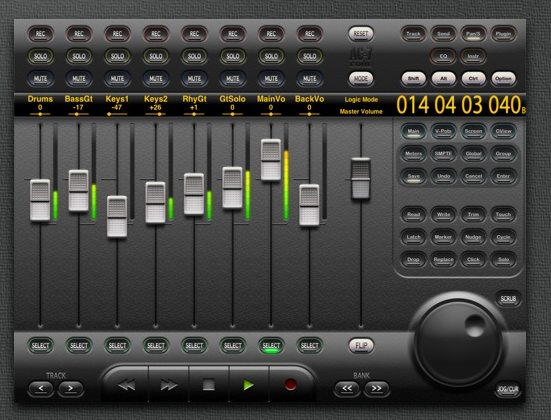The image size is (551, 420).
Task: Select the EQ assignment button
Action: tap(443, 56)
